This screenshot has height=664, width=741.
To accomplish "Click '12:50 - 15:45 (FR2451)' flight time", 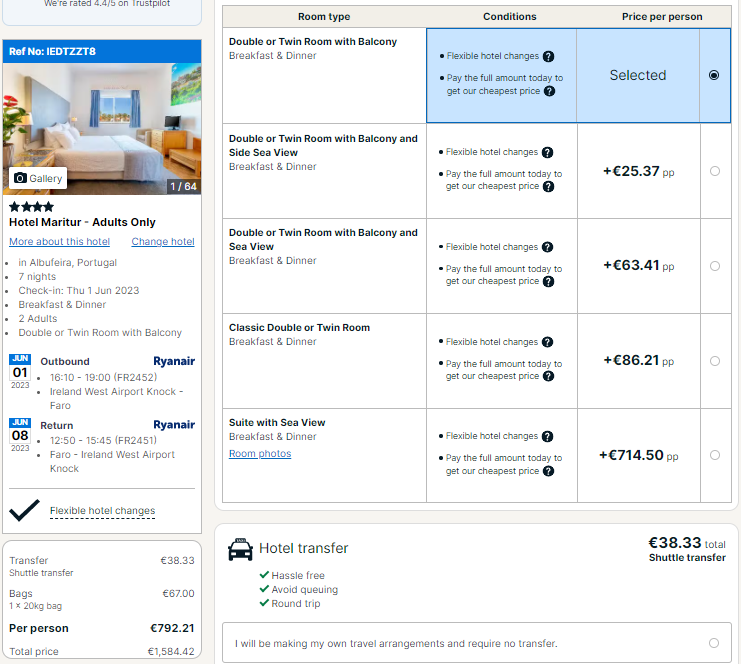I will (x=103, y=440).
